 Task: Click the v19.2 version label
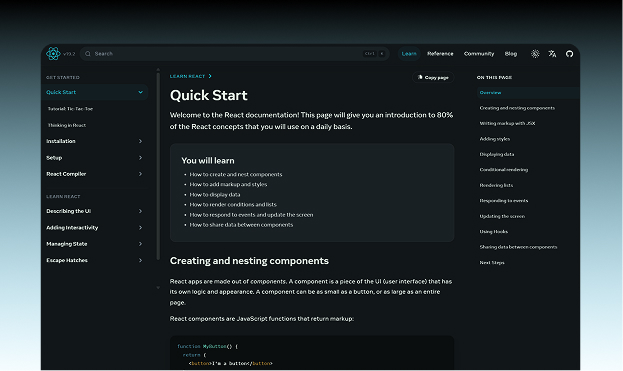click(x=69, y=54)
